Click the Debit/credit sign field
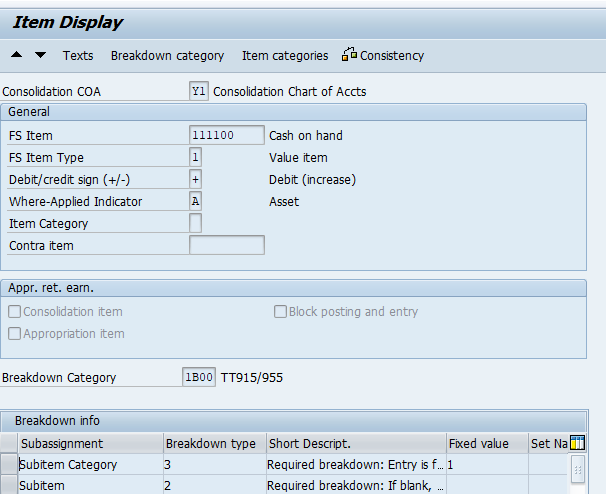The width and height of the screenshot is (606, 494). [x=196, y=180]
